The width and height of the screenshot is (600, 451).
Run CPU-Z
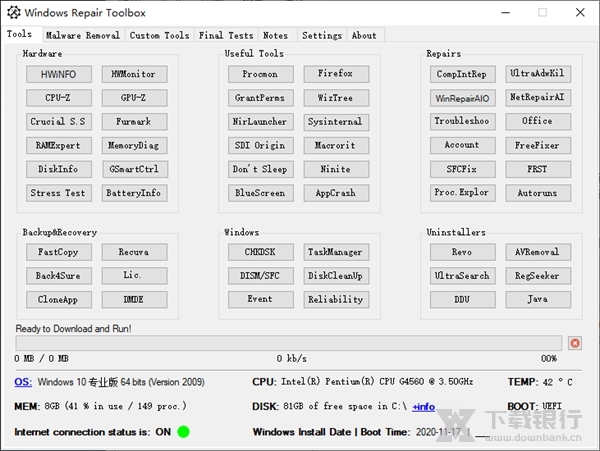59,98
